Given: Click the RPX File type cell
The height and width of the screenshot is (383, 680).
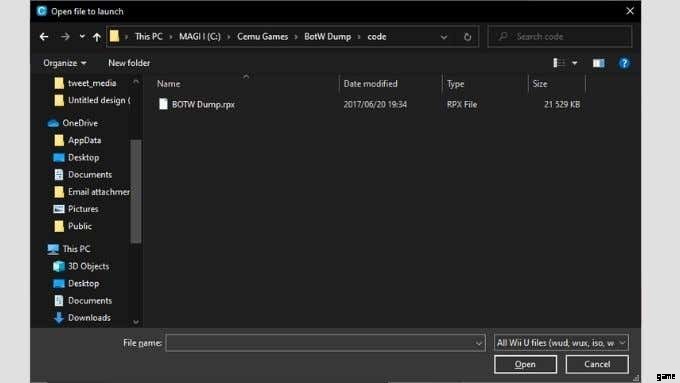Looking at the screenshot, I should [x=462, y=104].
